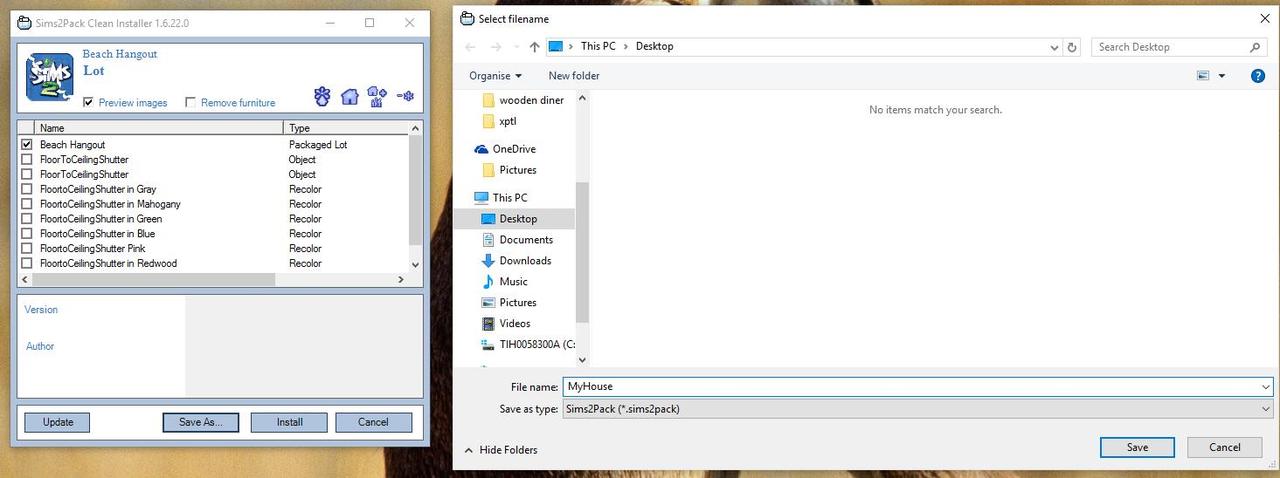This screenshot has height=478, width=1280.
Task: Click the Version label
Action: click(x=41, y=310)
